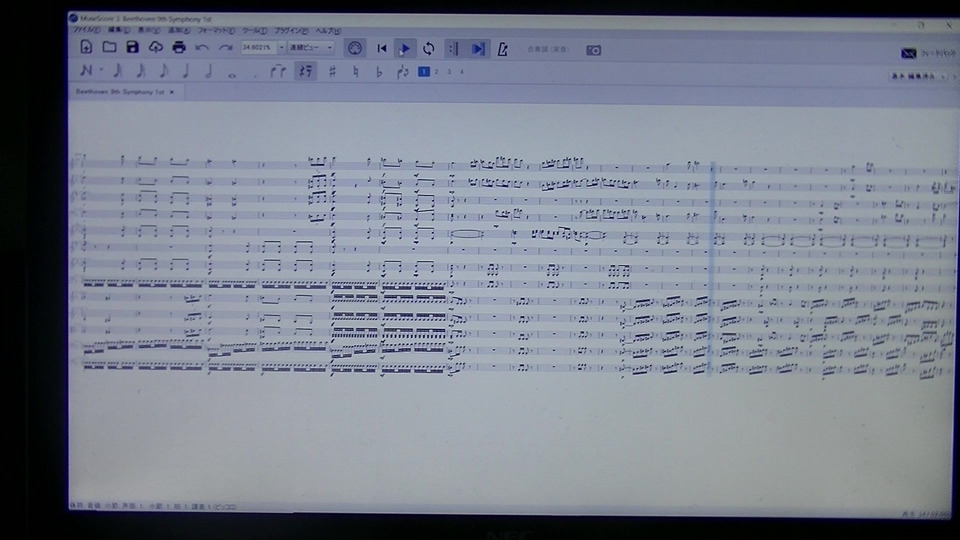Close the Beethoven 9th Symphony tab
Screen dimensions: 960x540
tap(172, 92)
